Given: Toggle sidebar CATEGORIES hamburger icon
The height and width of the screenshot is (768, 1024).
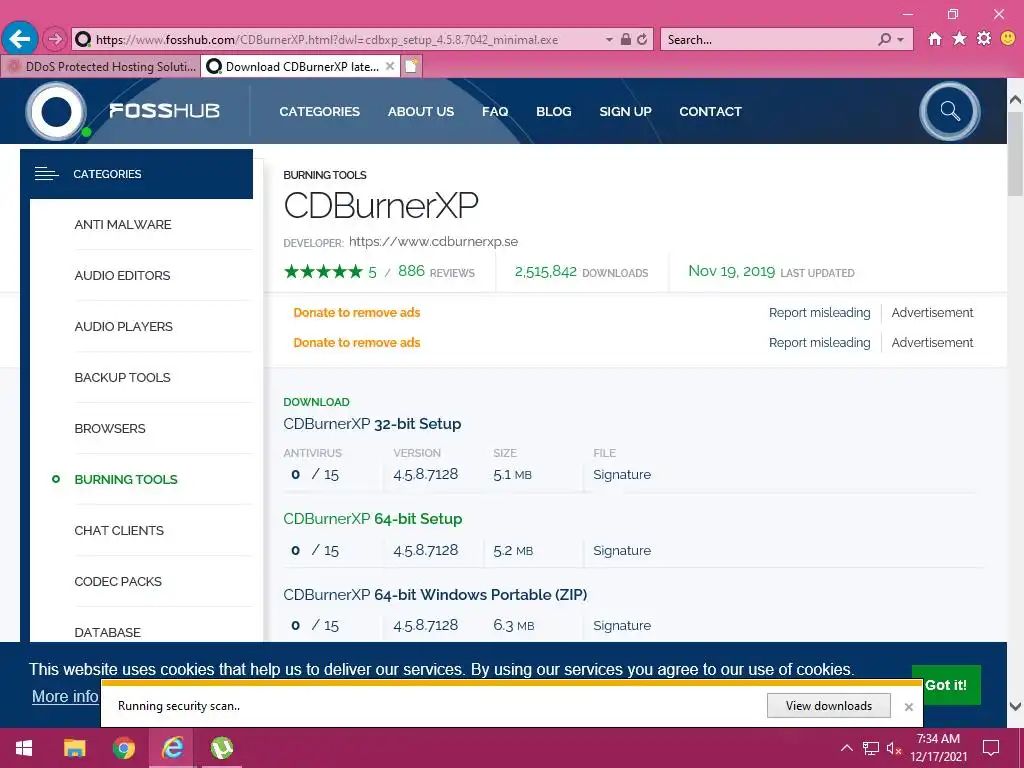Looking at the screenshot, I should (x=46, y=174).
